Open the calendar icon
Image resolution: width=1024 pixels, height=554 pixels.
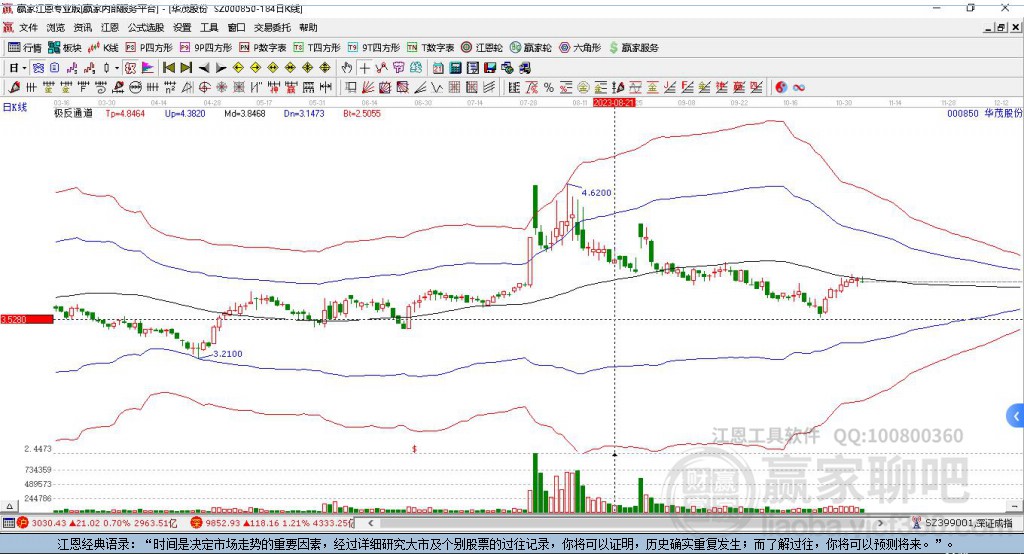coord(438,68)
